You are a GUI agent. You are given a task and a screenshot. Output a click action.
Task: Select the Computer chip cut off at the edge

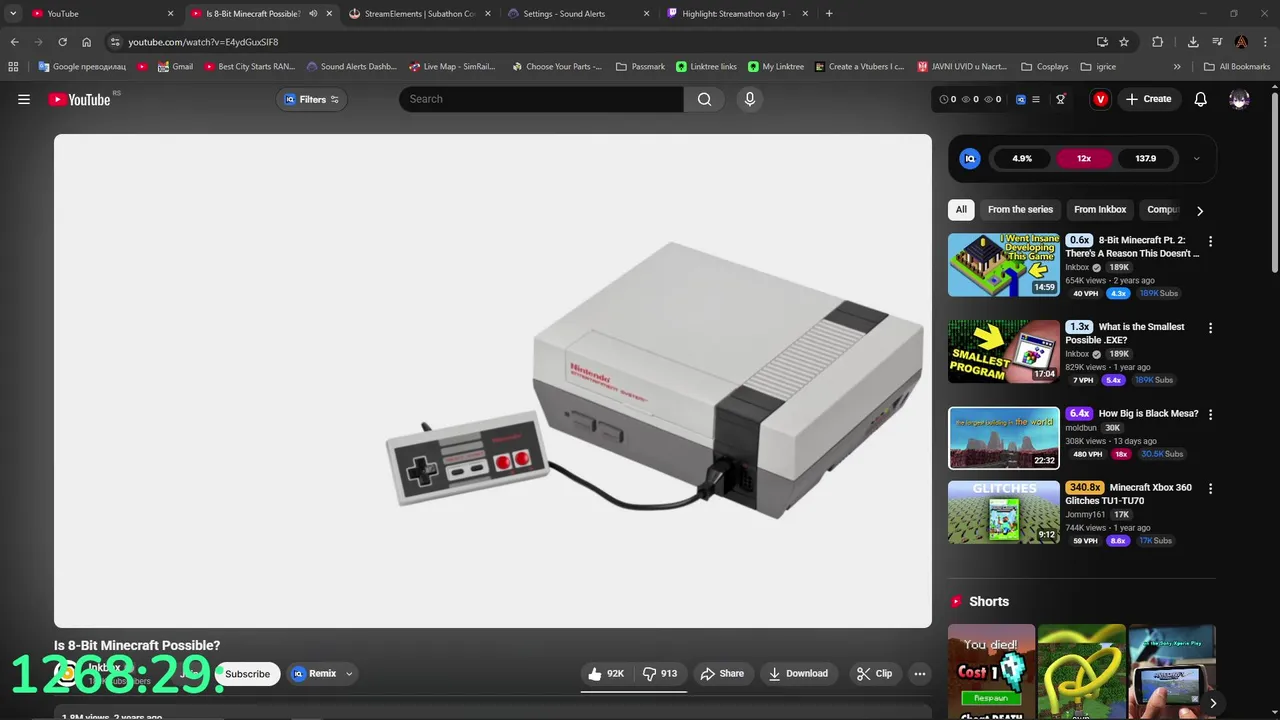[x=1163, y=210]
